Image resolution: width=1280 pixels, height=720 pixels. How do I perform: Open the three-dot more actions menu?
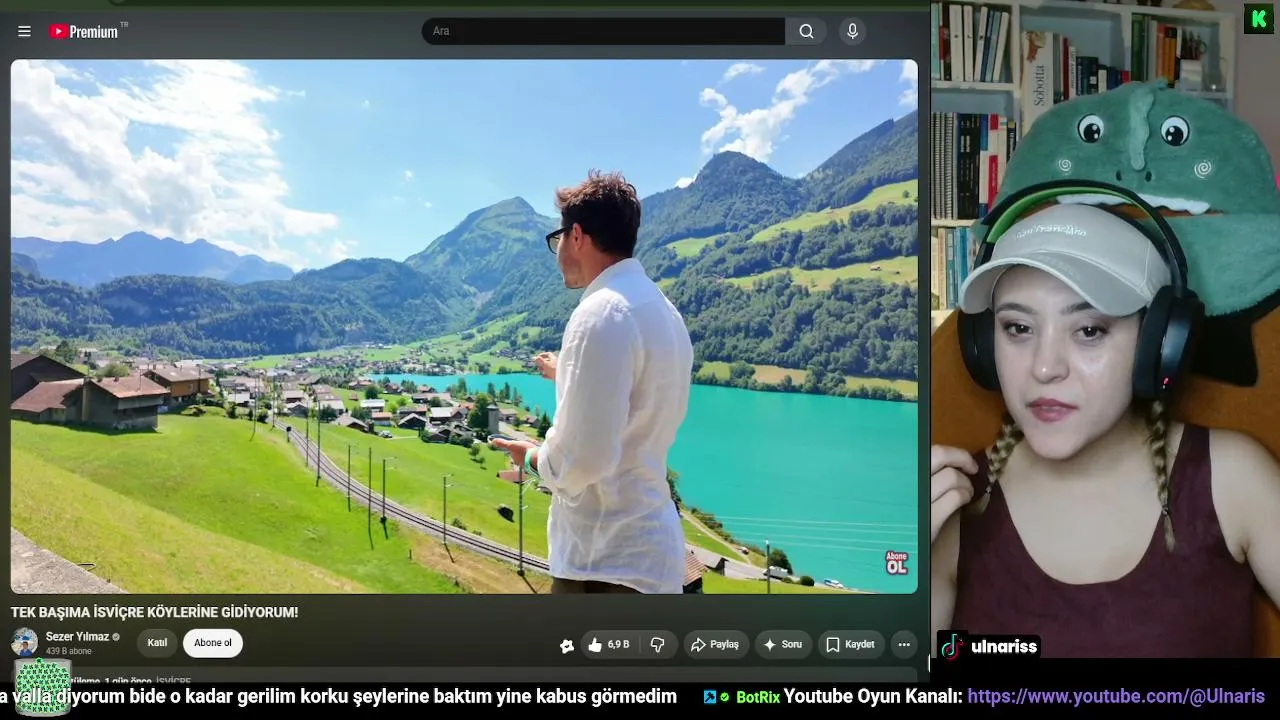[904, 645]
